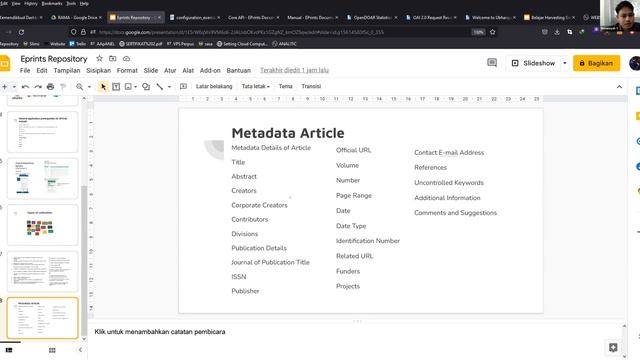Switch to grid view icon
Viewport: 640px width, 360px height.
coord(52,350)
